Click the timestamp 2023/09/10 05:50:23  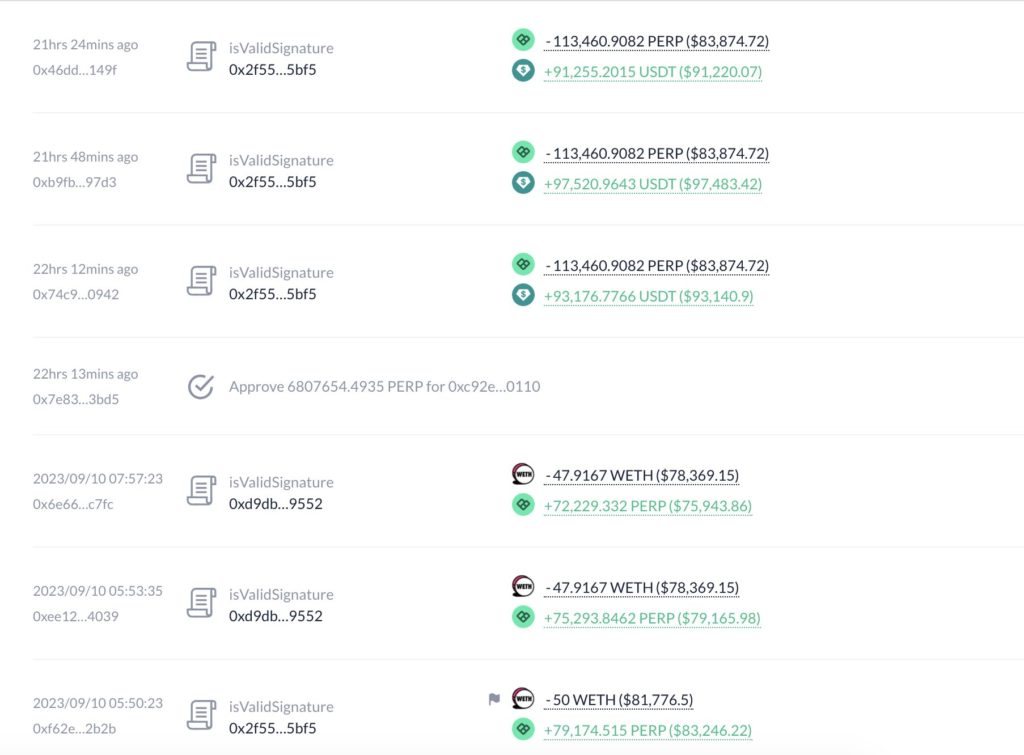click(98, 703)
